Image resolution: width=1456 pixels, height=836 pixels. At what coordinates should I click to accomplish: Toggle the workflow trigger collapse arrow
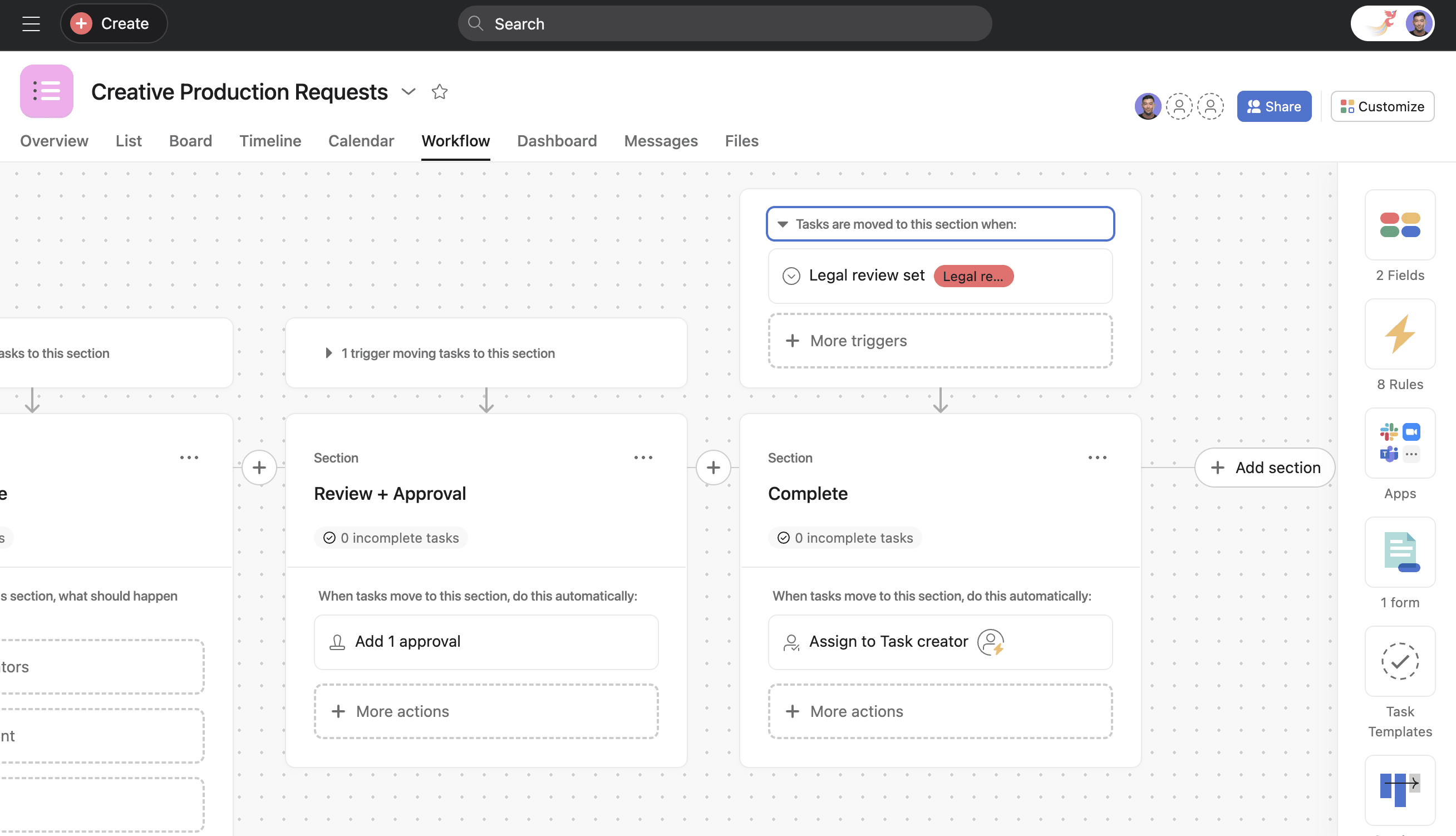(783, 224)
